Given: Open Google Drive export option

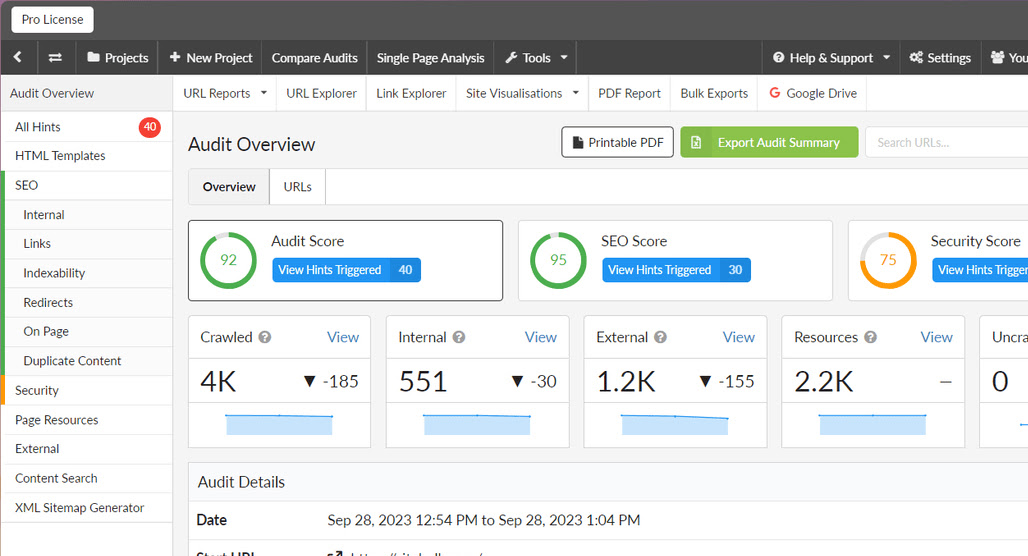Looking at the screenshot, I should (x=812, y=93).
